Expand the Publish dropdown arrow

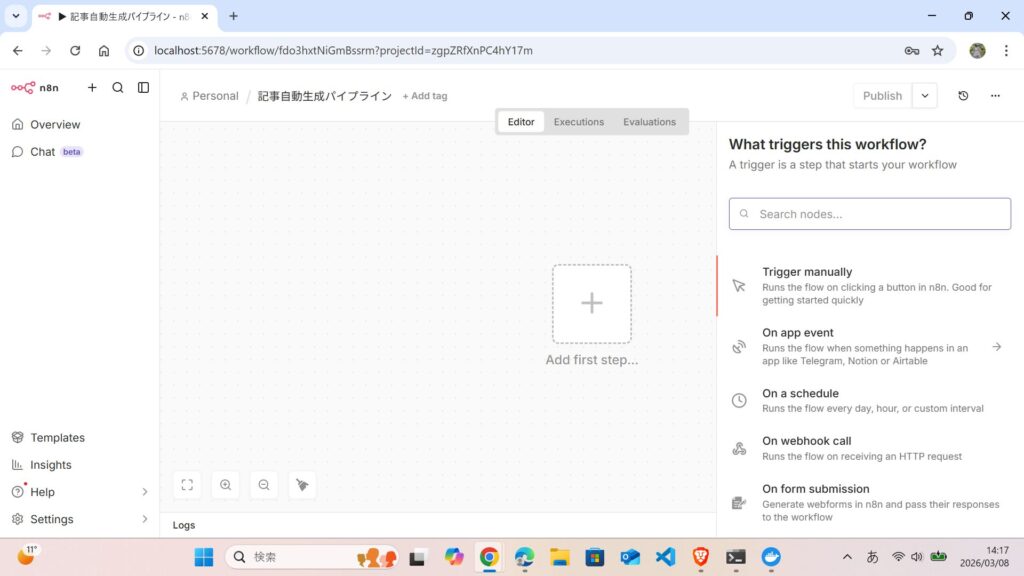(x=925, y=96)
